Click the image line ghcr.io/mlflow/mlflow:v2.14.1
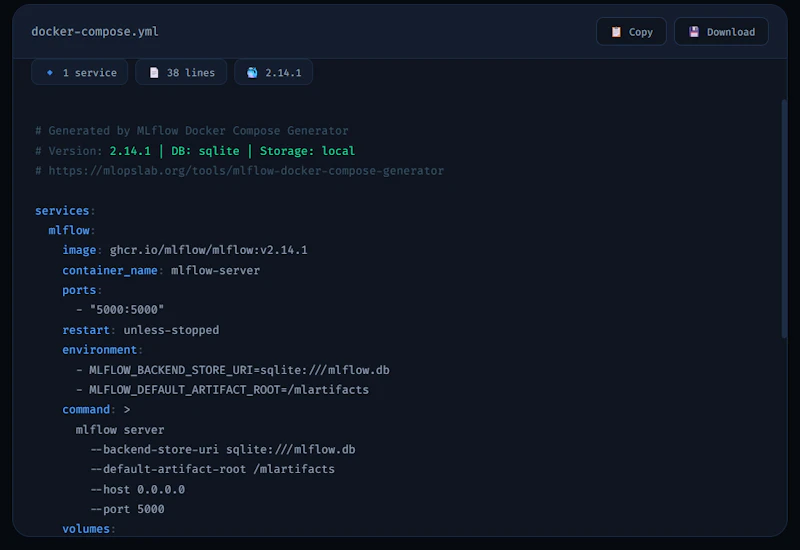 [185, 250]
